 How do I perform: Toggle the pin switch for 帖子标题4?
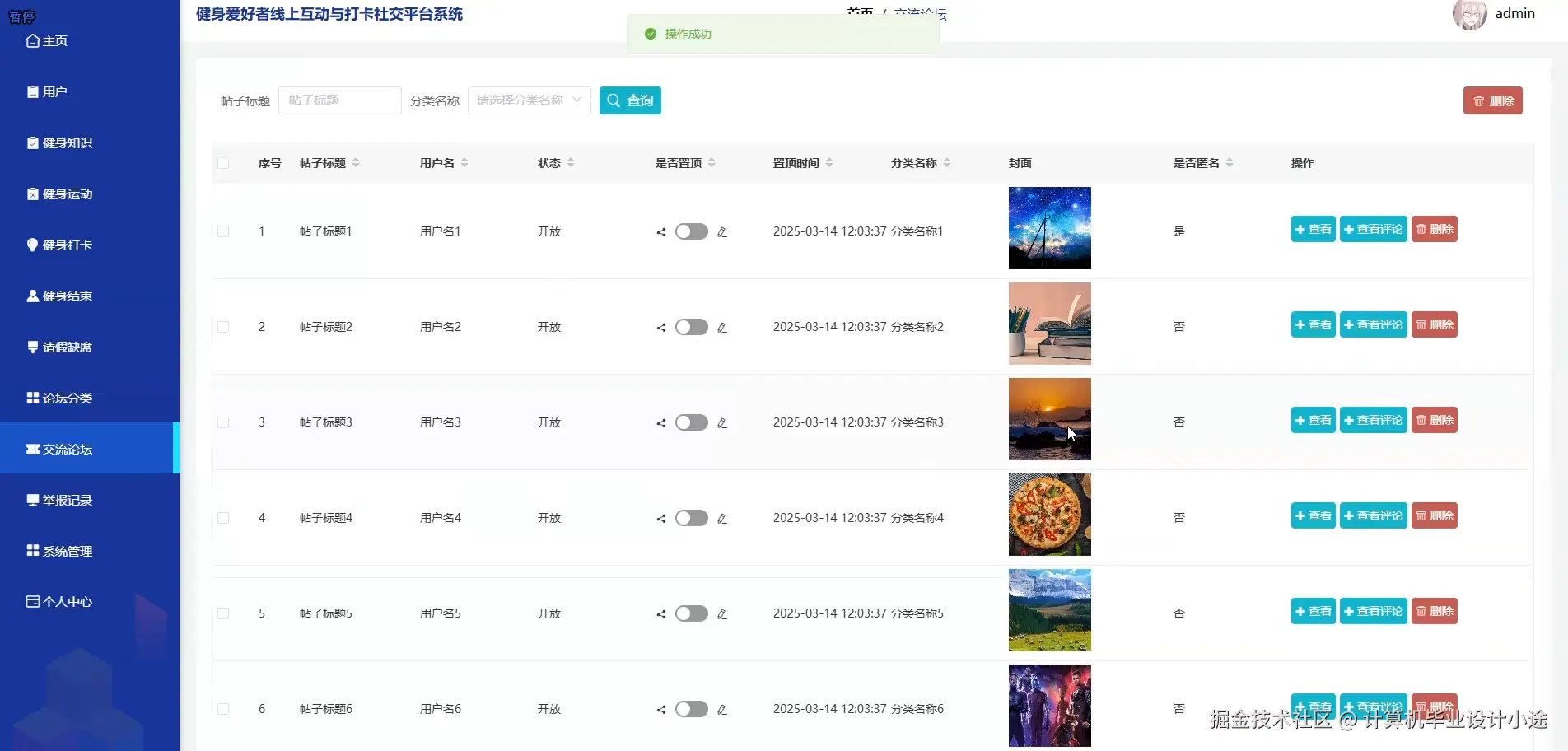pyautogui.click(x=692, y=518)
